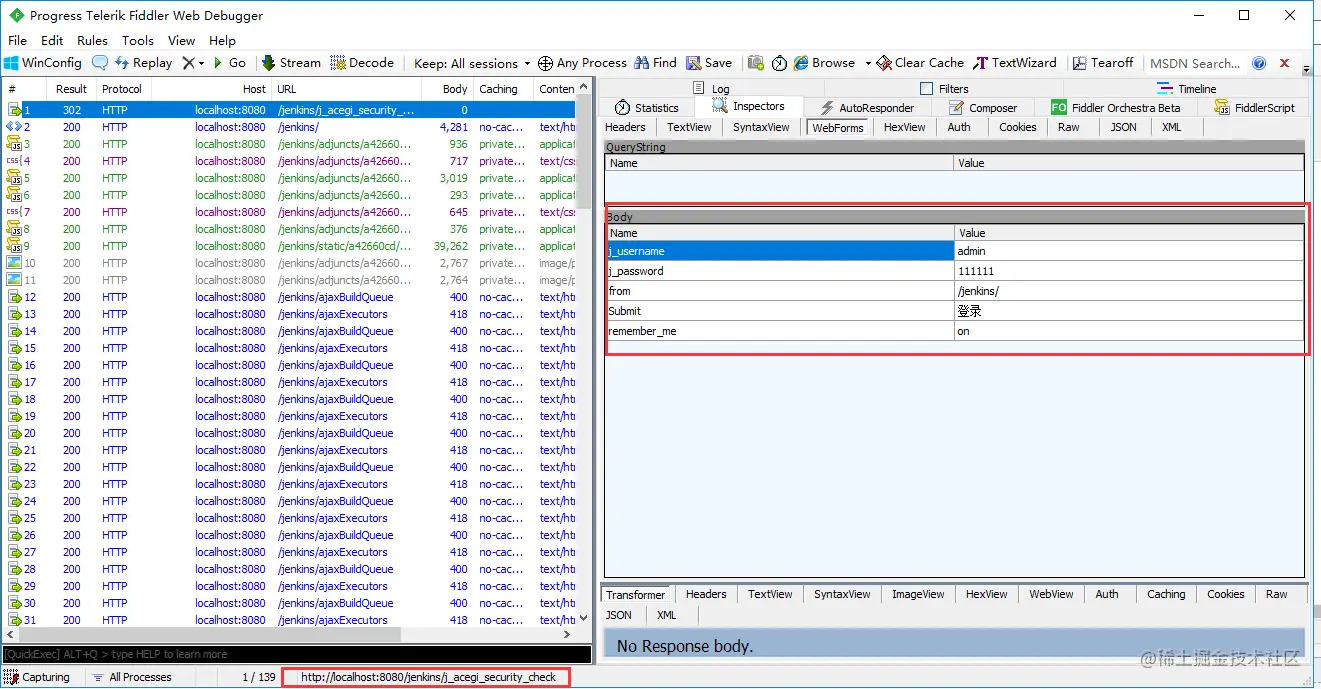Select response WebView tab
1321x689 pixels.
click(x=1052, y=594)
